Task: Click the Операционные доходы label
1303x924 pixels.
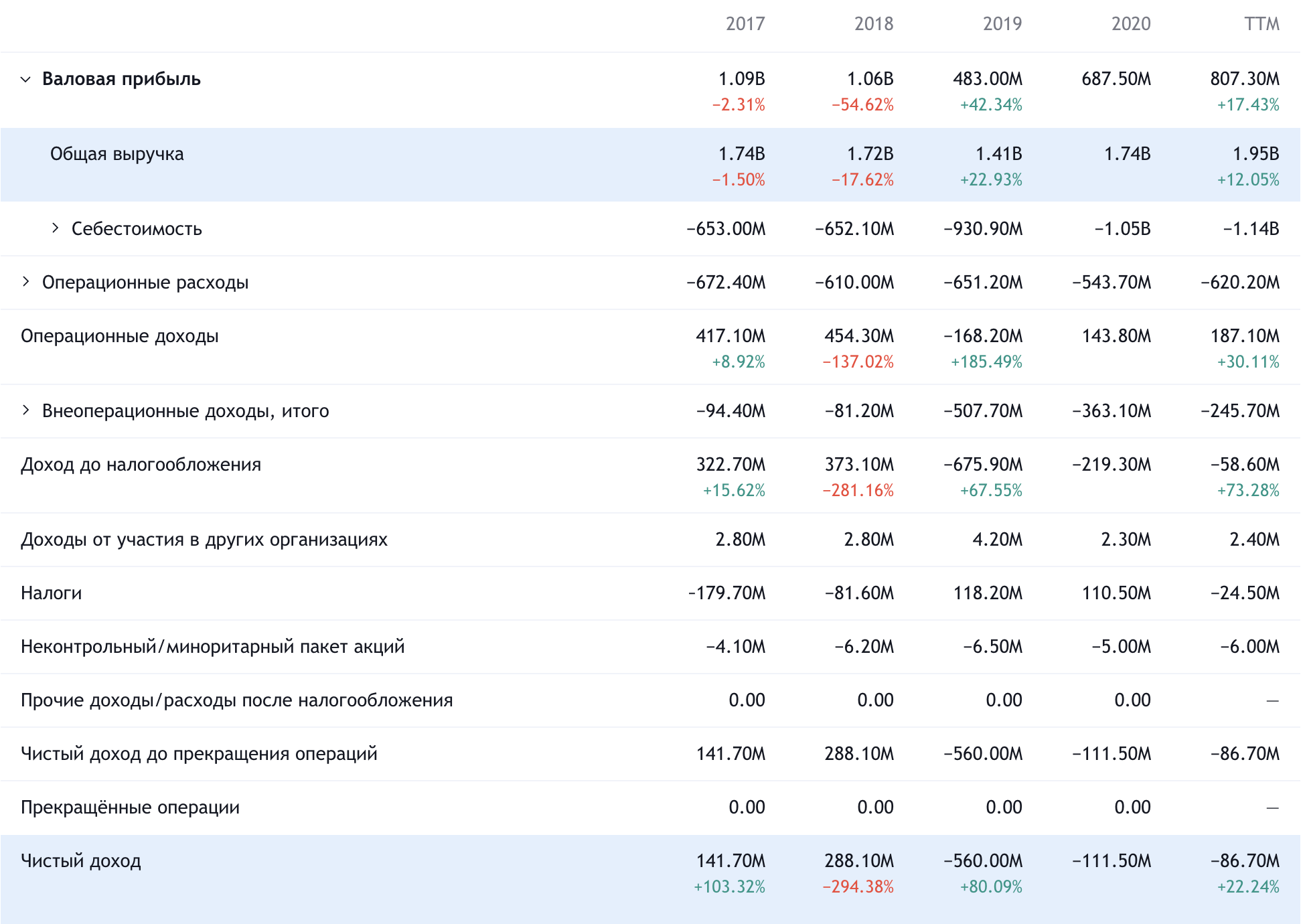Action: click(x=120, y=336)
